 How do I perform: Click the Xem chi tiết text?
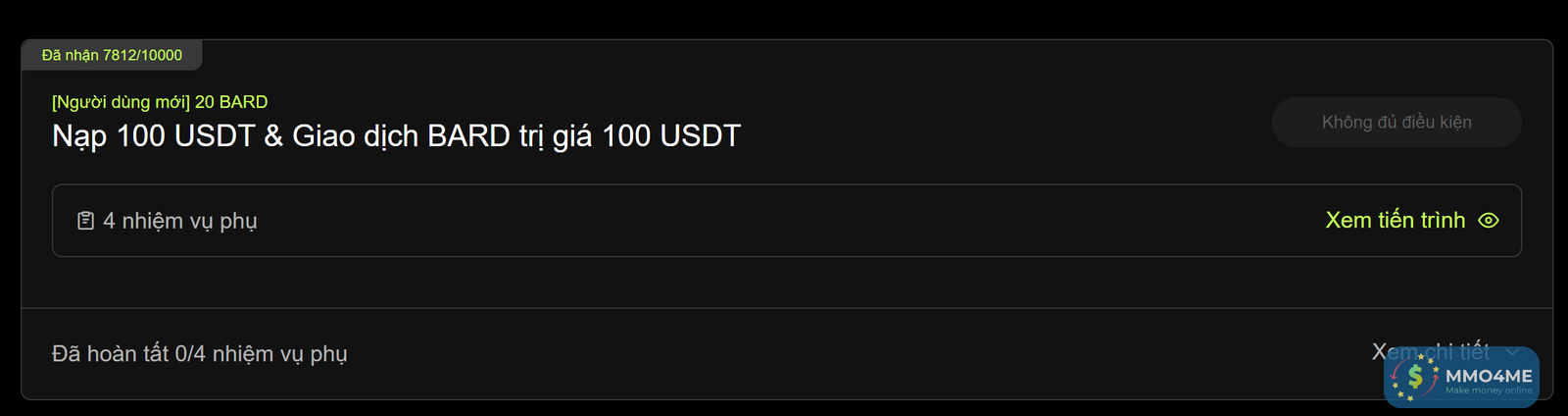pos(1430,352)
